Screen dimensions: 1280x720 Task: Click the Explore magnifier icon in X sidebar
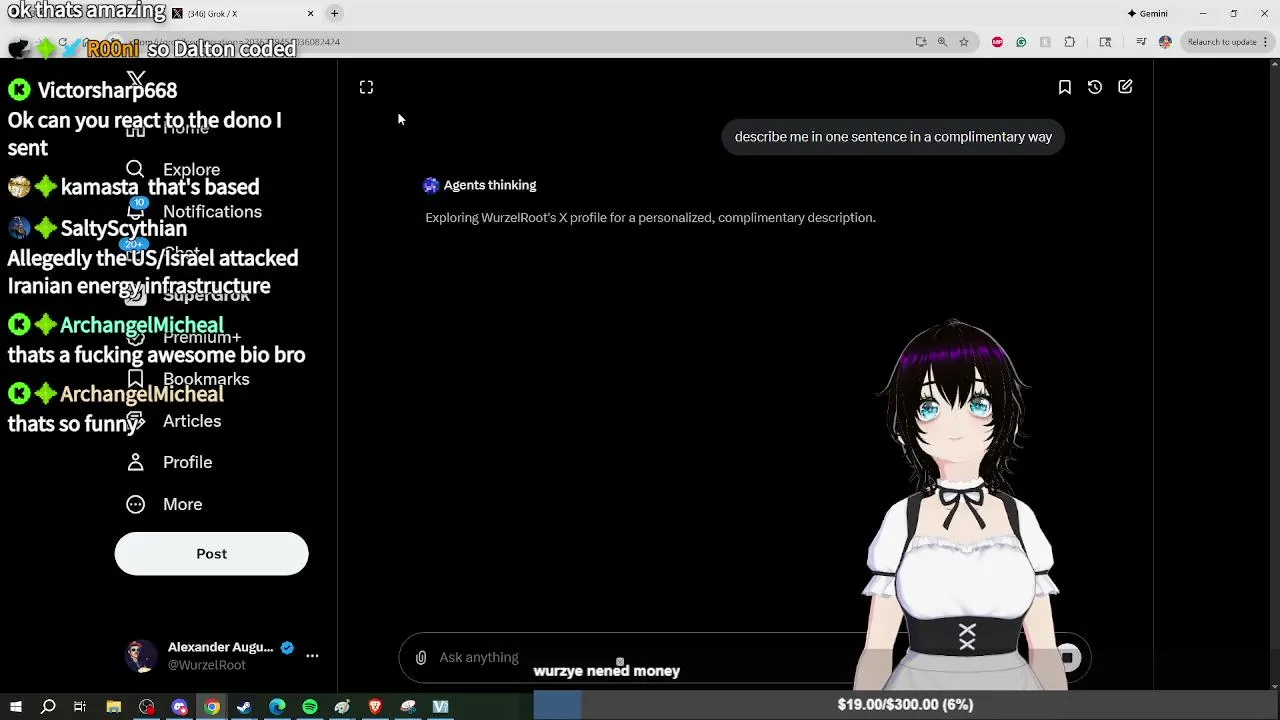click(x=135, y=170)
